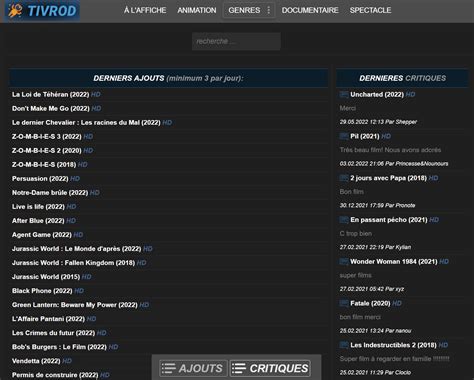Open the Wonder Woman 1984 (2021) review

pyautogui.click(x=394, y=261)
